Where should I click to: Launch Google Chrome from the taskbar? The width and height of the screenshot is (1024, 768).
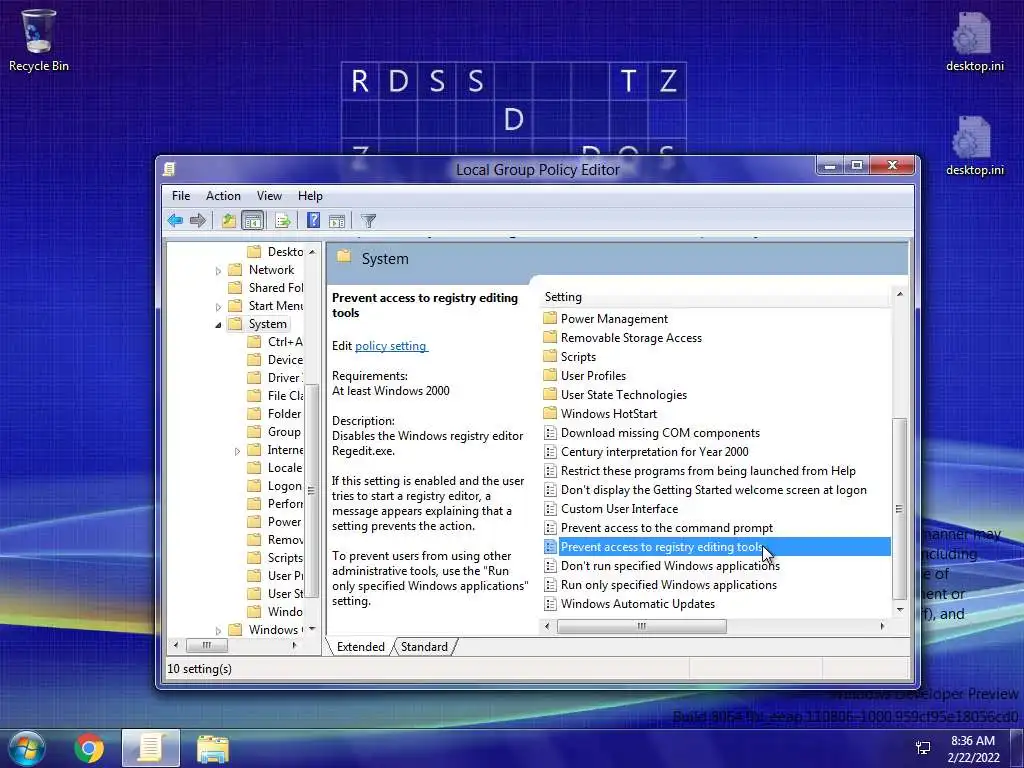pyautogui.click(x=89, y=748)
